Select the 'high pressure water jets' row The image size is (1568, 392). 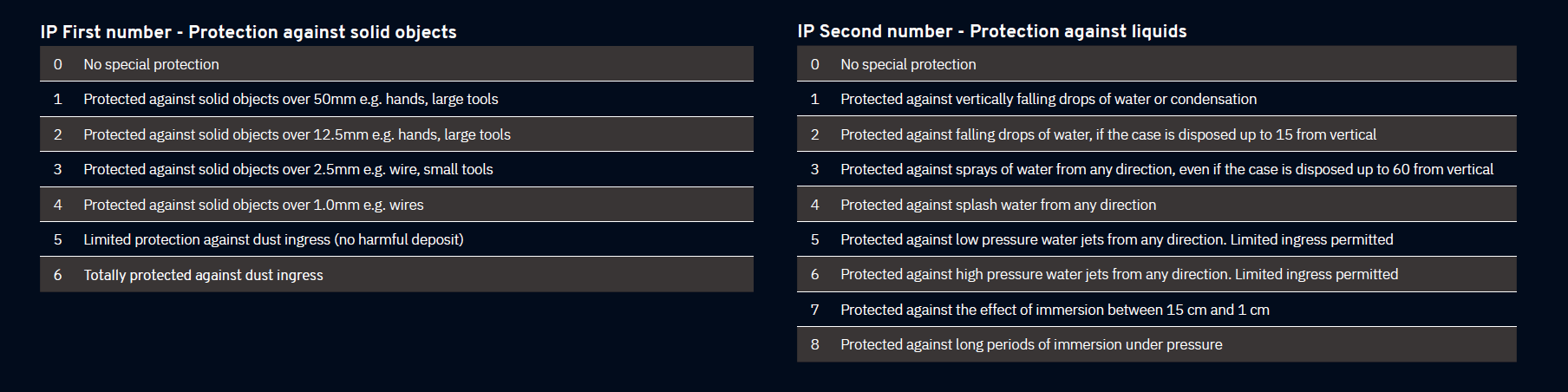click(1119, 274)
